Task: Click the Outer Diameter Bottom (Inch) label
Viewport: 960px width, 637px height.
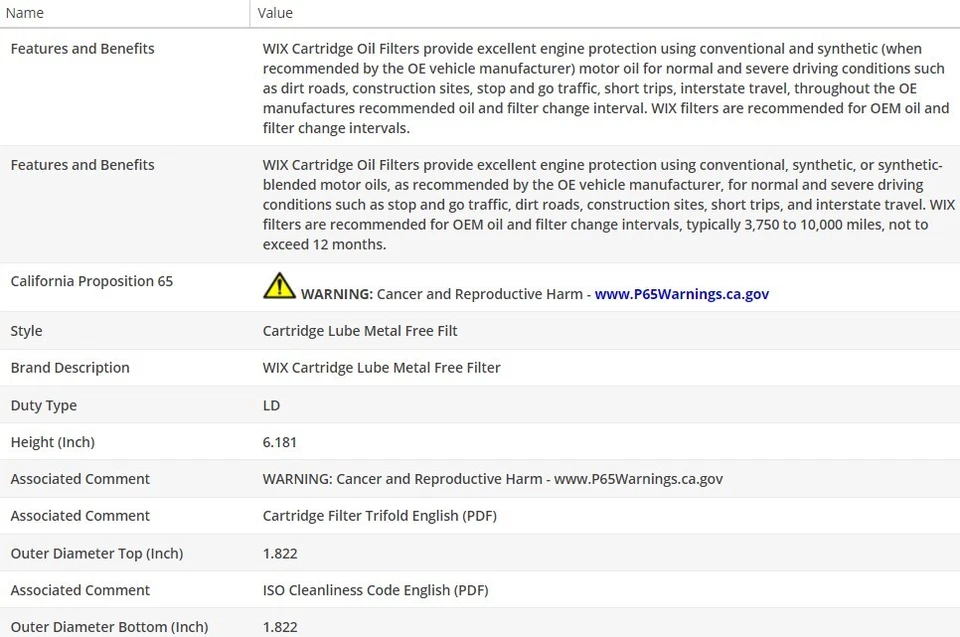Action: tap(110, 627)
